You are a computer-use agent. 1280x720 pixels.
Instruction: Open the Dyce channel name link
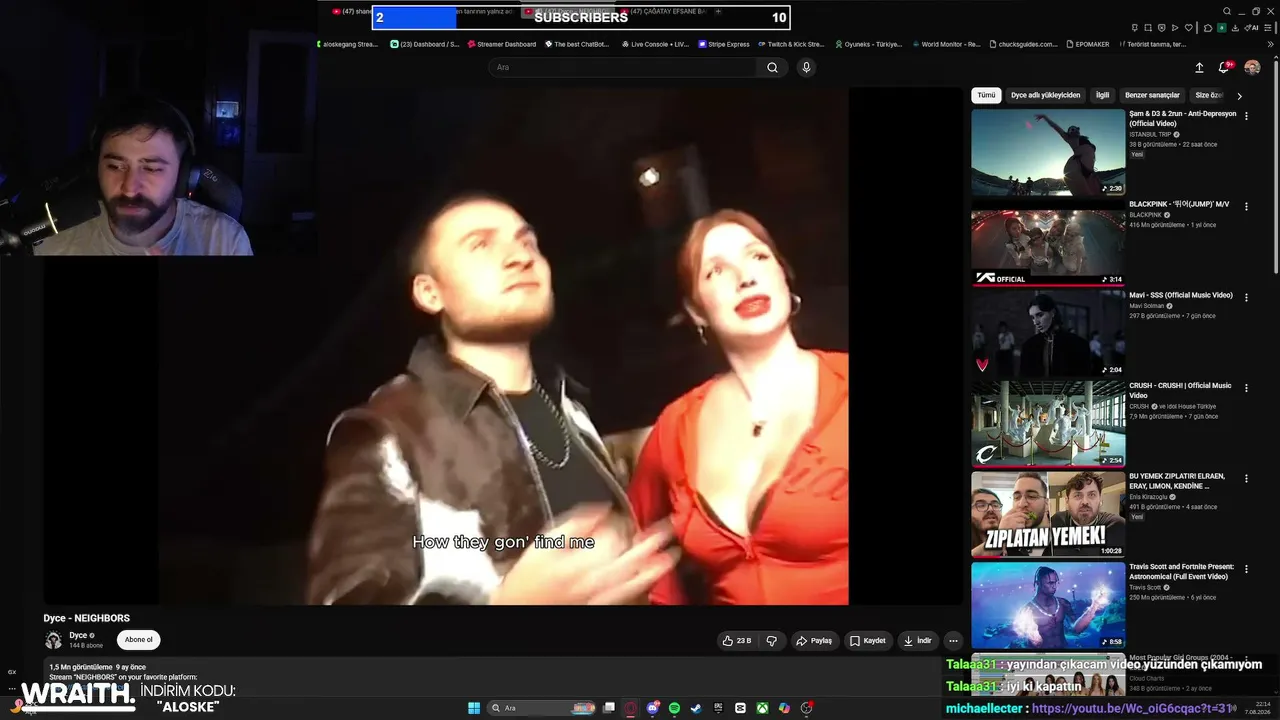[x=78, y=635]
